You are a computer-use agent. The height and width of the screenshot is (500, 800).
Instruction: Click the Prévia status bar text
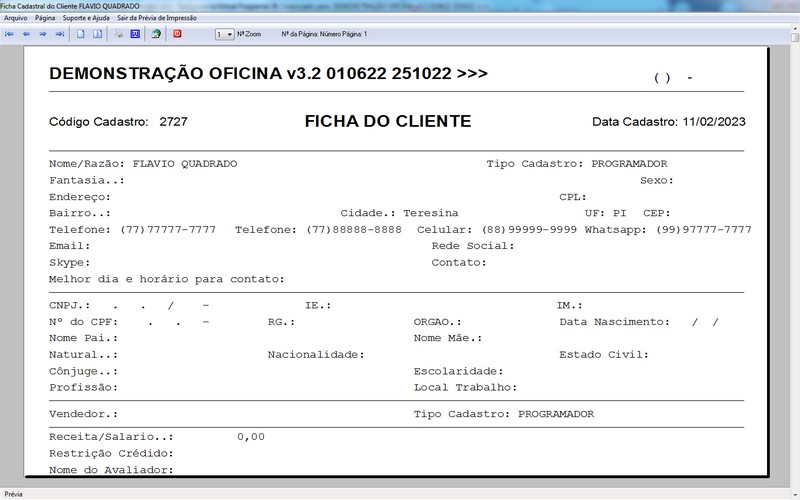14,494
